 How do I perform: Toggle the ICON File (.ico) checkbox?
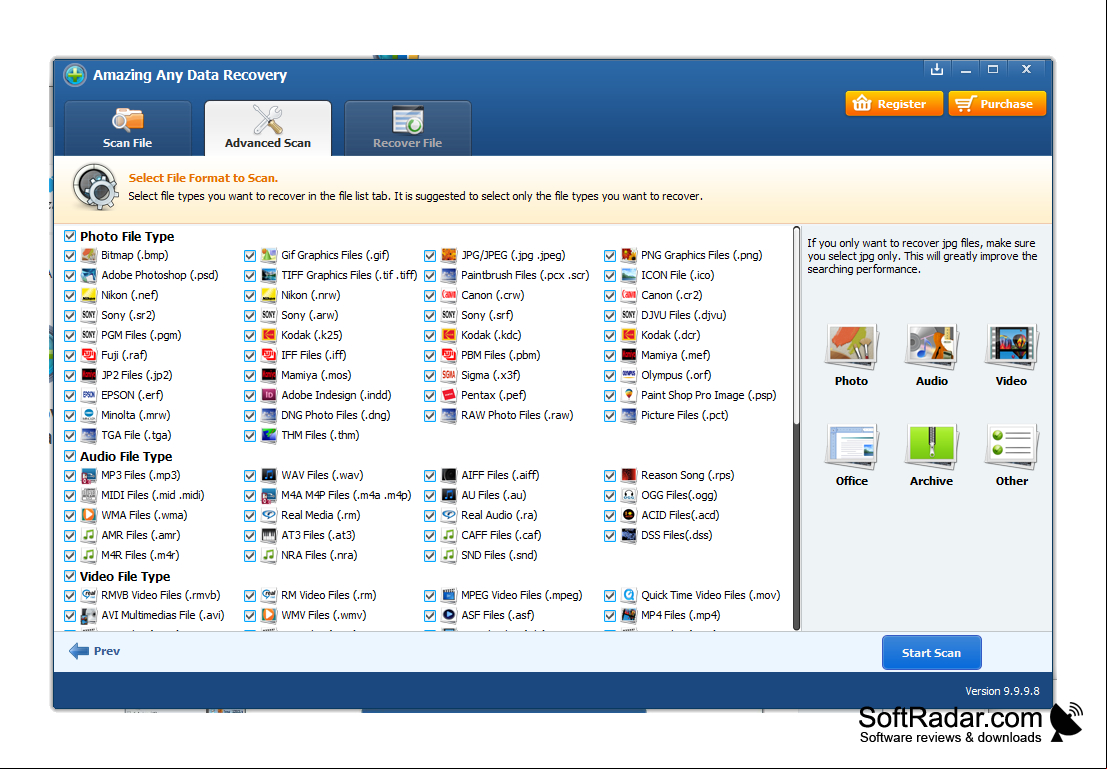point(610,275)
